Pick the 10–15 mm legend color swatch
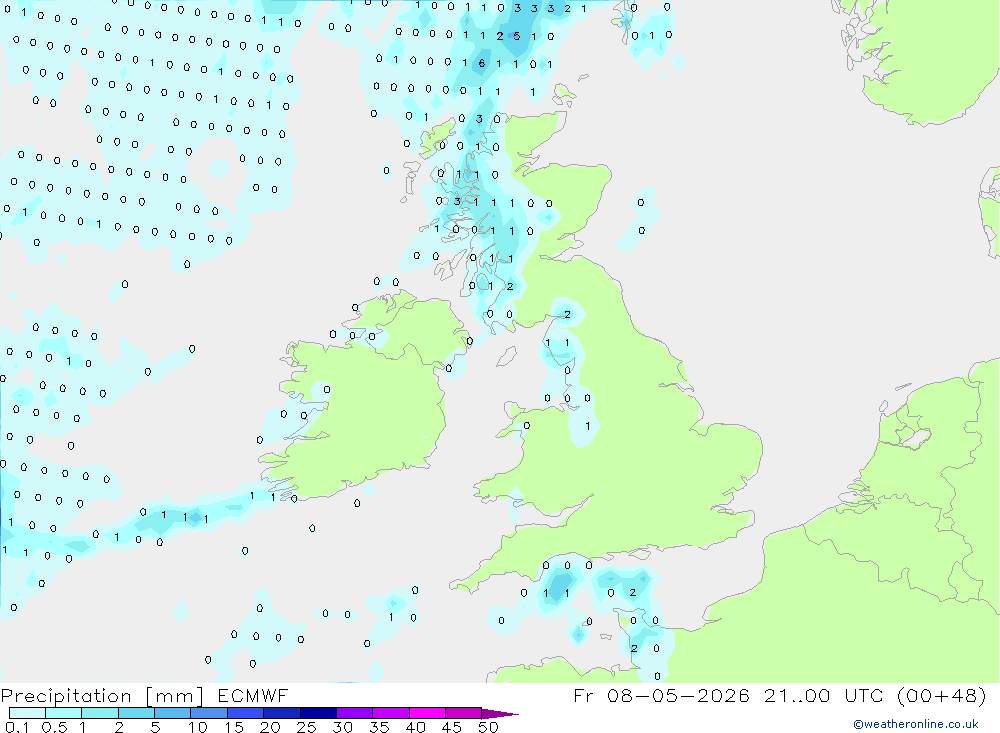Viewport: 1000px width, 733px height. [209, 713]
